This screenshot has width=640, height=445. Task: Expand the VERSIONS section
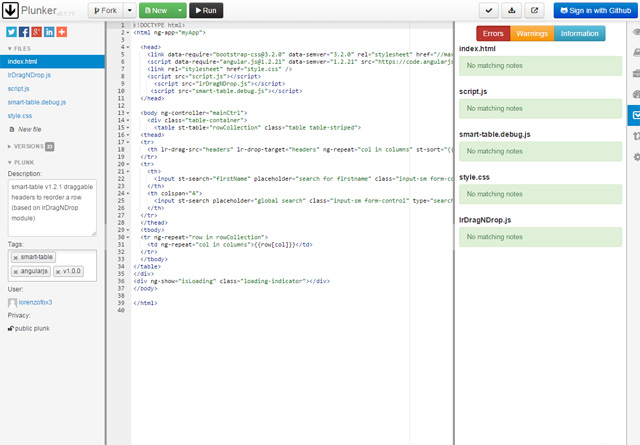click(25, 146)
